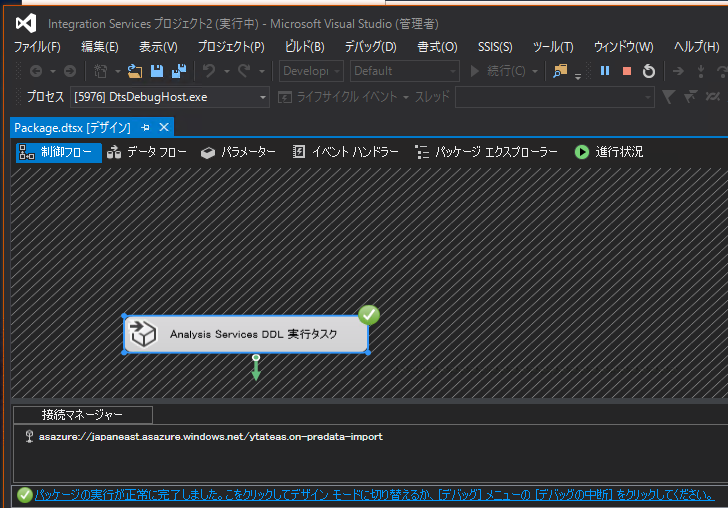
Task: Click the Visual Studio logo icon
Action: coord(26,23)
